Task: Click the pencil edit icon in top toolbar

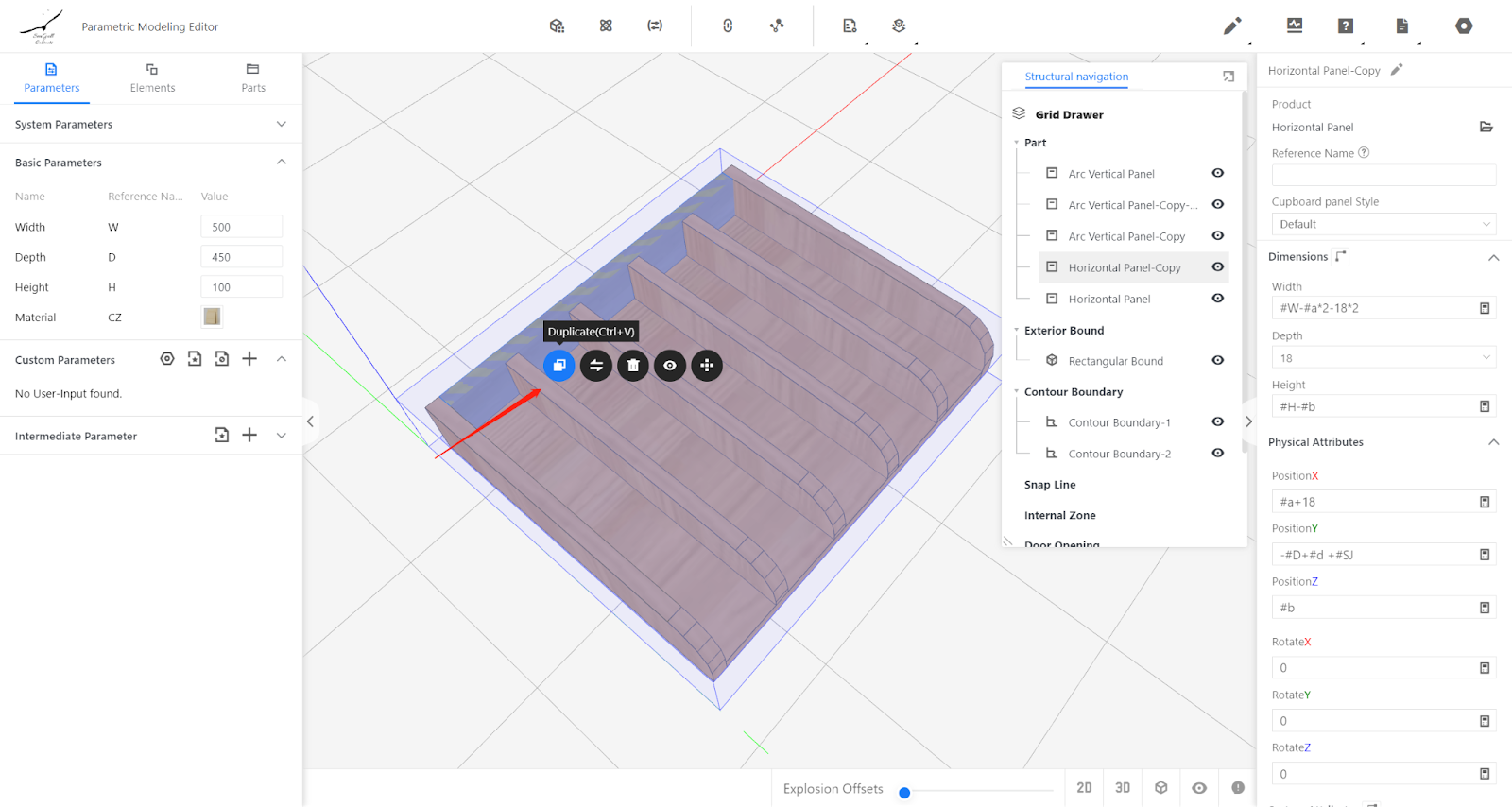Action: coord(1231,26)
